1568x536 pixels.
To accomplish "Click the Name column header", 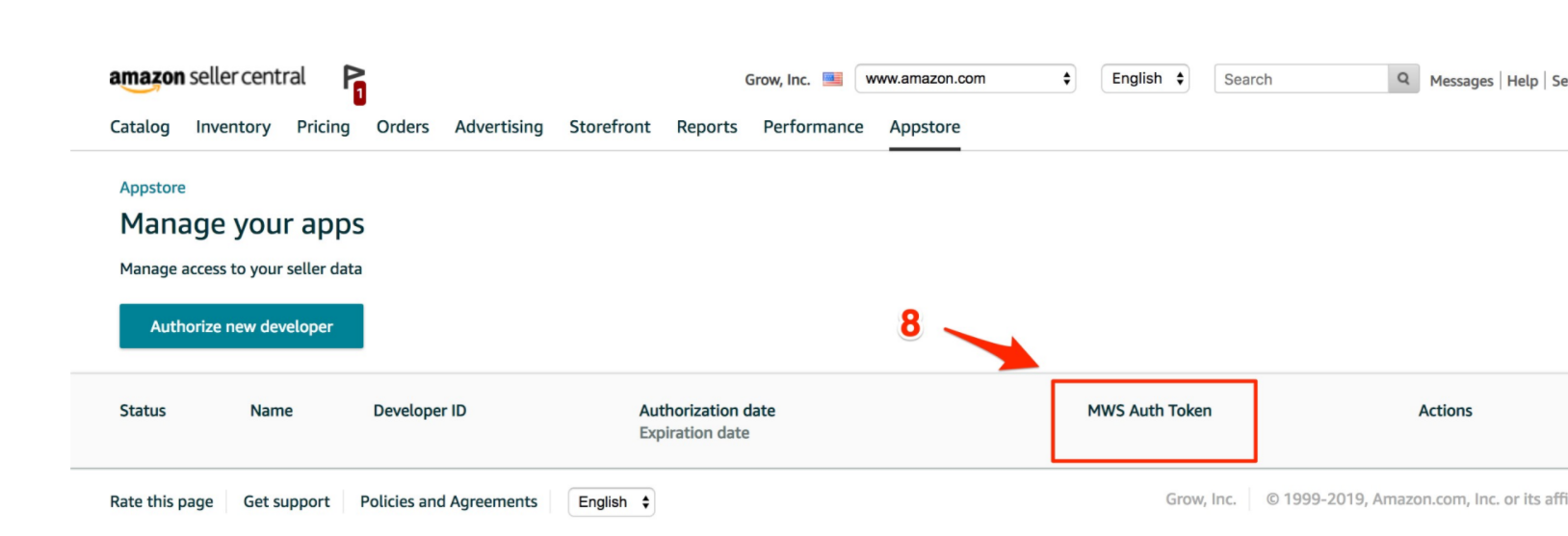I will [272, 411].
